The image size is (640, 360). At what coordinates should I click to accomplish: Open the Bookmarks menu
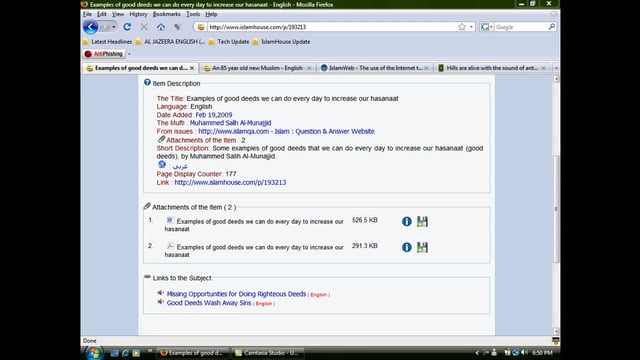coord(167,14)
